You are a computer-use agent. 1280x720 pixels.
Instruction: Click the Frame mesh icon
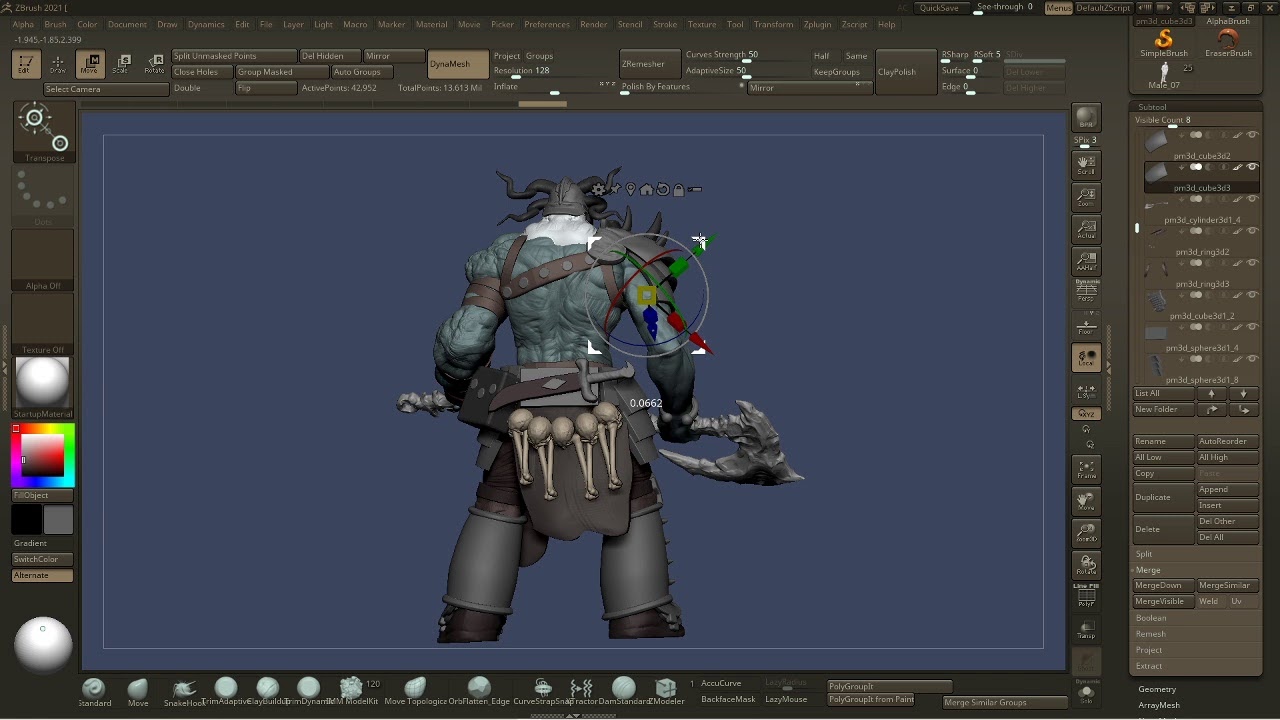click(1086, 469)
